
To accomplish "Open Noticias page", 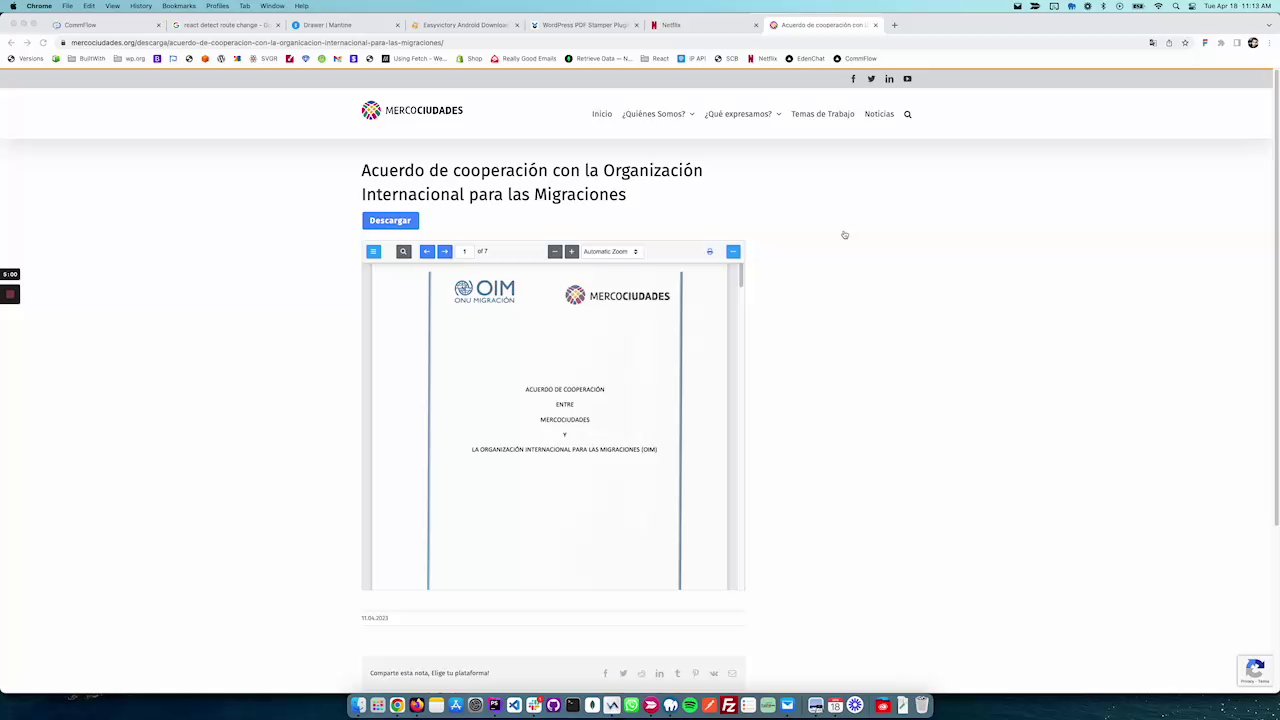I will click(x=879, y=114).
